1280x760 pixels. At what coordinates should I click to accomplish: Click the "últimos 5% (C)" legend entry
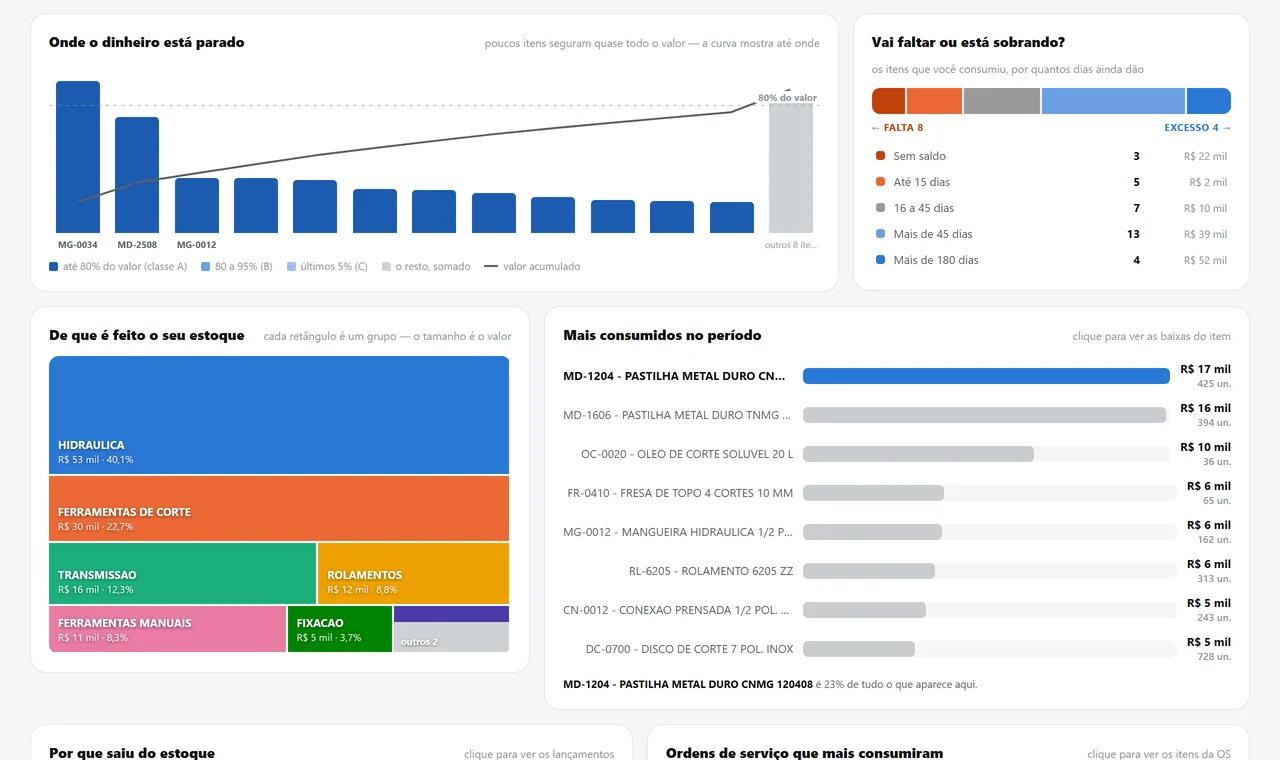327,267
